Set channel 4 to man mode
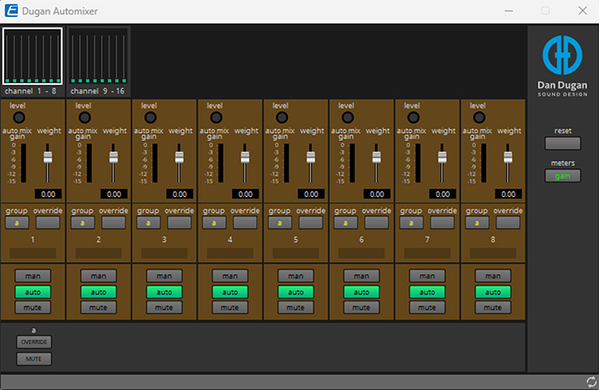The image size is (600, 390). [x=230, y=276]
